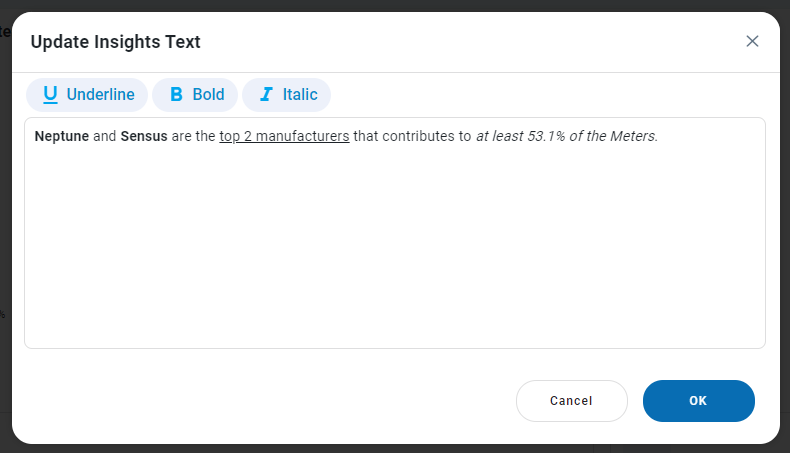This screenshot has width=790, height=453.
Task: Click the bold word Neptune
Action: coord(61,136)
